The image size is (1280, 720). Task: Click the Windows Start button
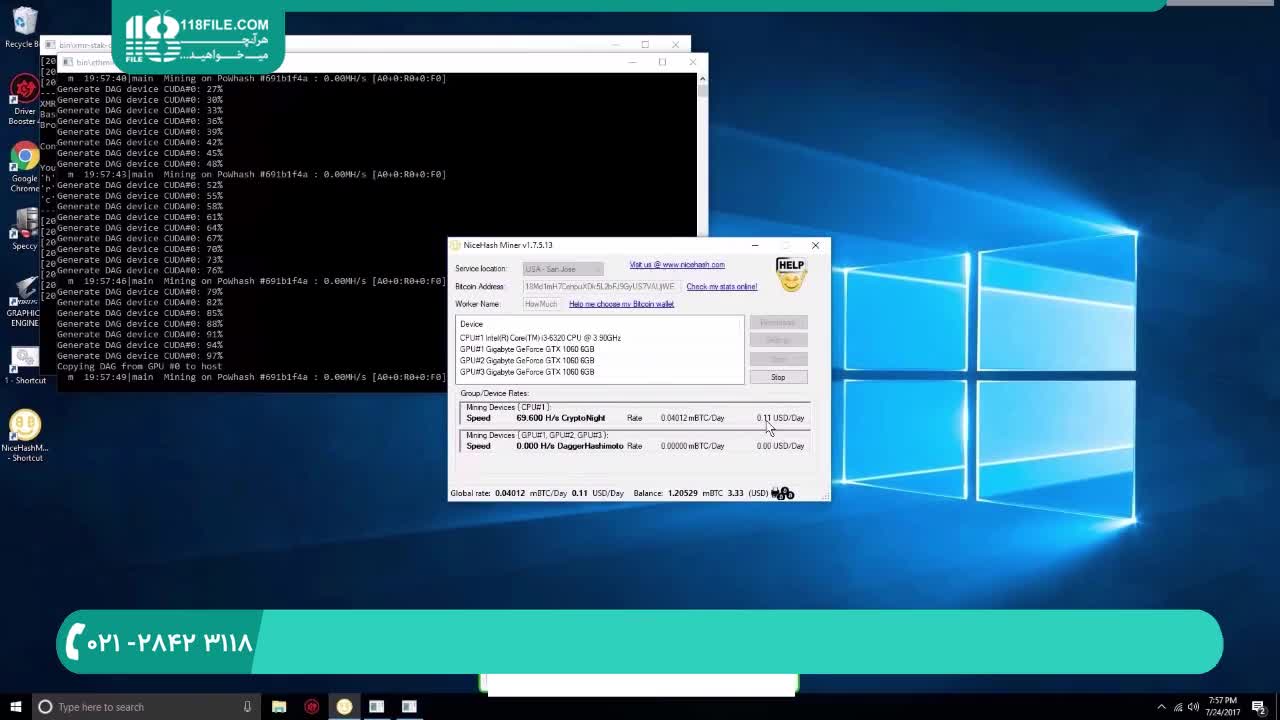15,707
